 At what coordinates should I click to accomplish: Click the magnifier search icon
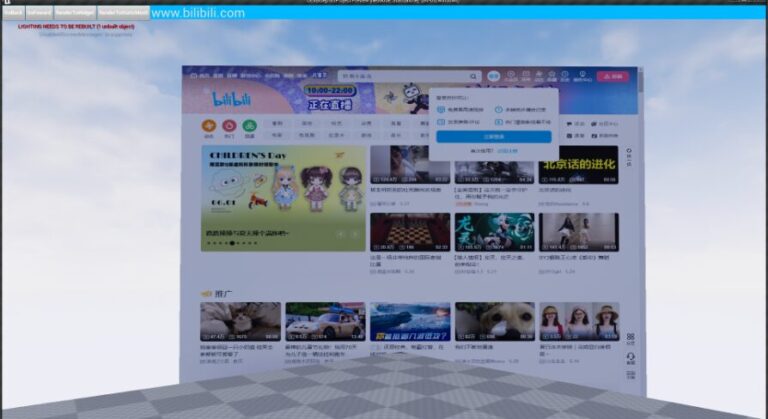click(x=473, y=76)
